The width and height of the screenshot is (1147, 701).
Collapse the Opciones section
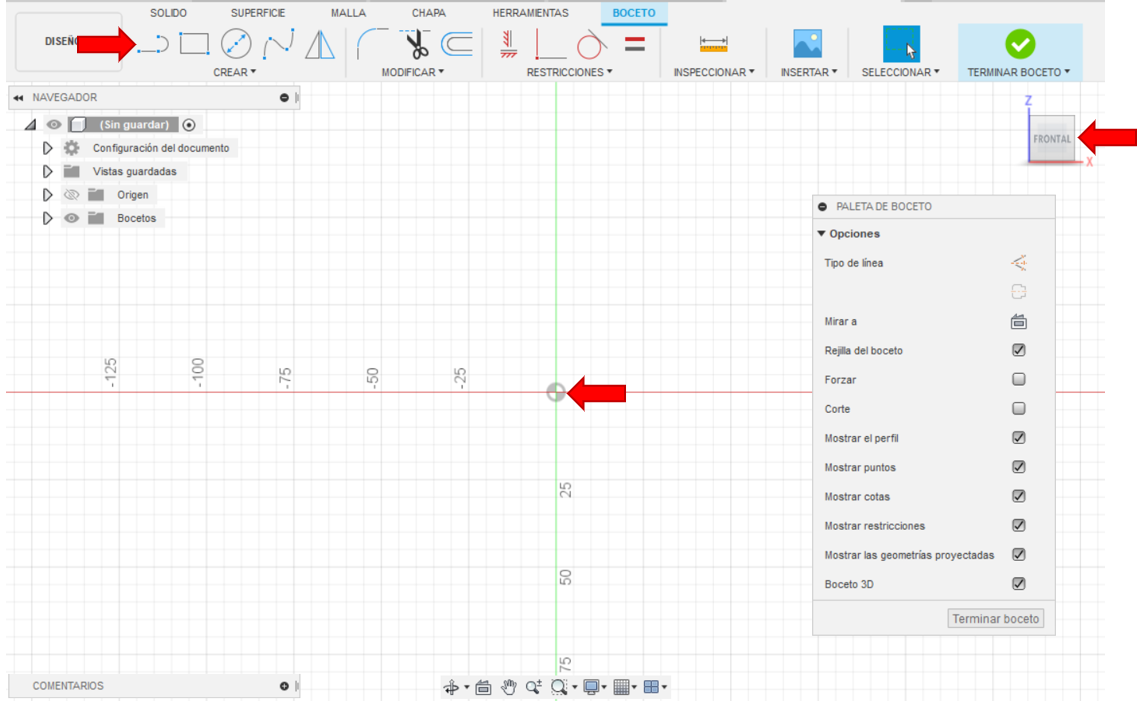(x=821, y=233)
